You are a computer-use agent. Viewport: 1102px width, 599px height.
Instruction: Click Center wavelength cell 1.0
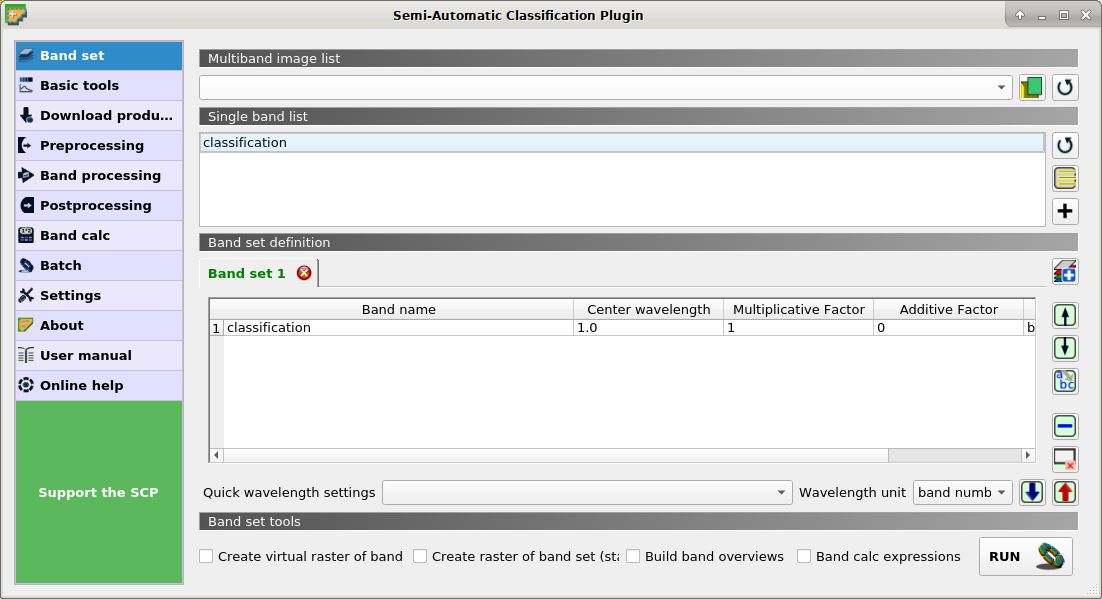(648, 328)
